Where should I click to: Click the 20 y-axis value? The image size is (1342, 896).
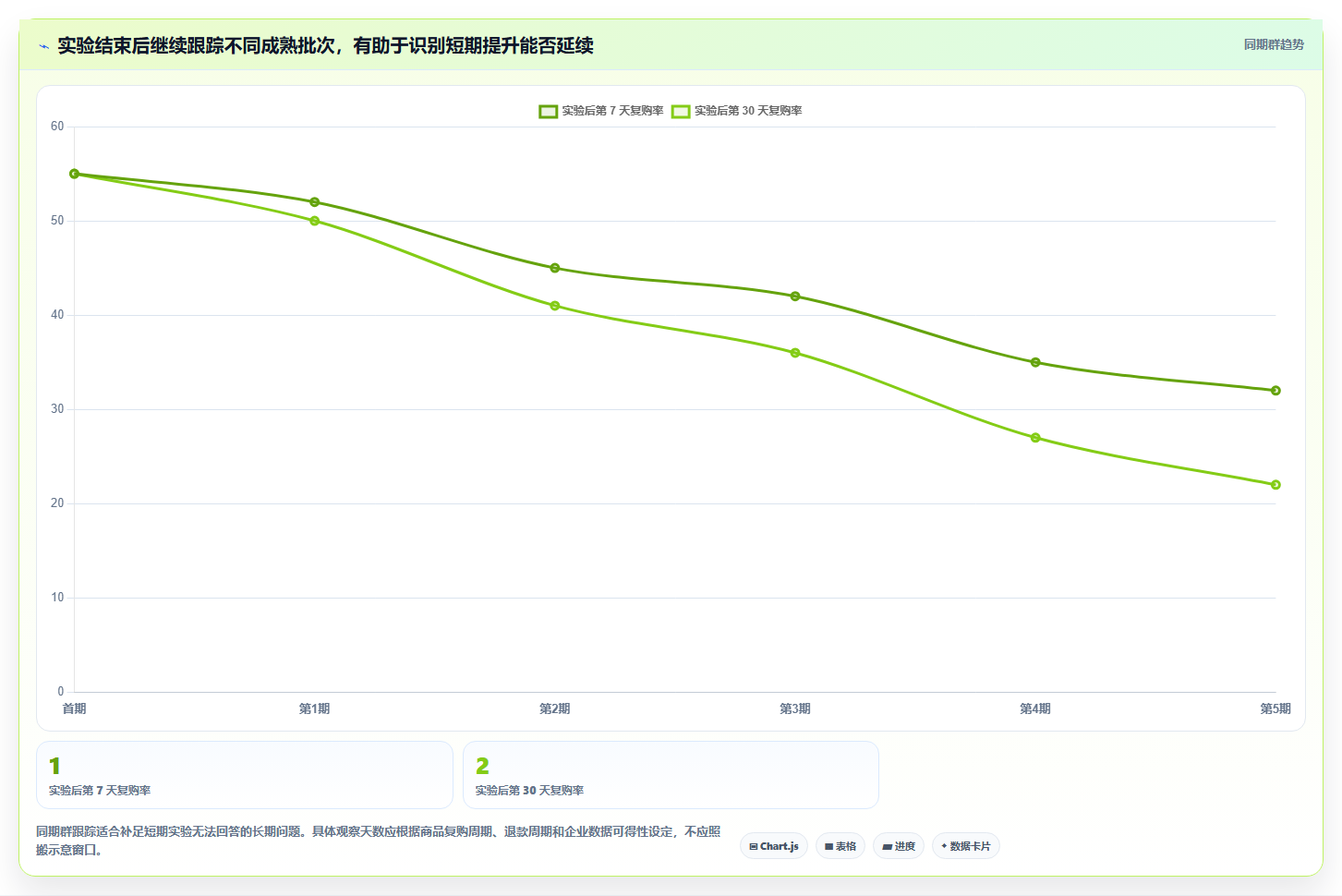pos(57,503)
